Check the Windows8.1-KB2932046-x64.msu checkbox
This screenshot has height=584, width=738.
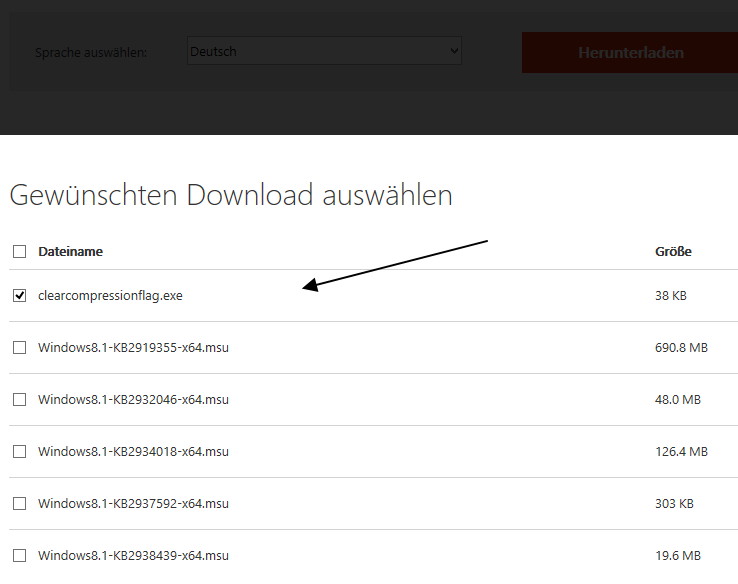(x=19, y=400)
